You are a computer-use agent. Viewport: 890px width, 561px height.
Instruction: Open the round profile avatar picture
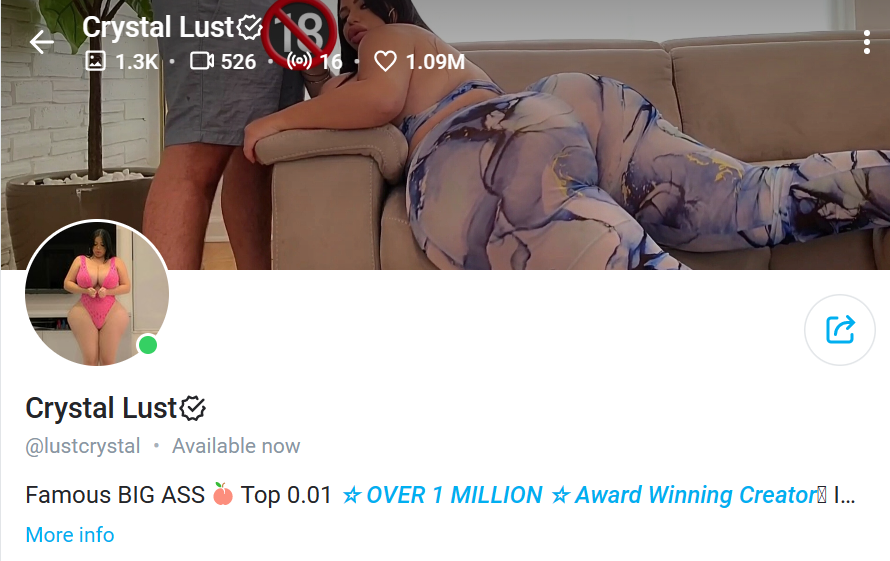[97, 293]
